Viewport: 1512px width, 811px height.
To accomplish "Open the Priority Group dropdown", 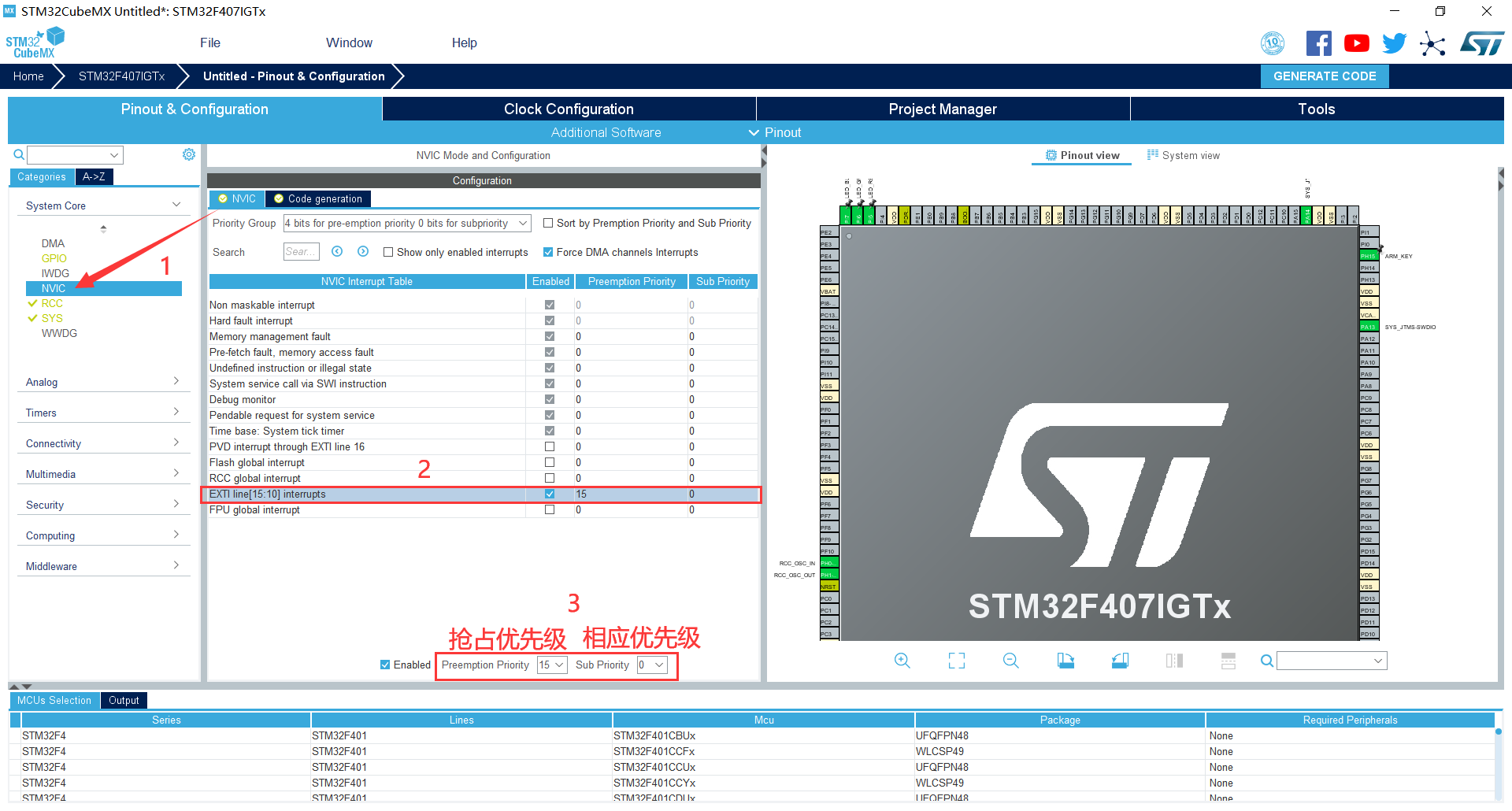I will pyautogui.click(x=407, y=224).
